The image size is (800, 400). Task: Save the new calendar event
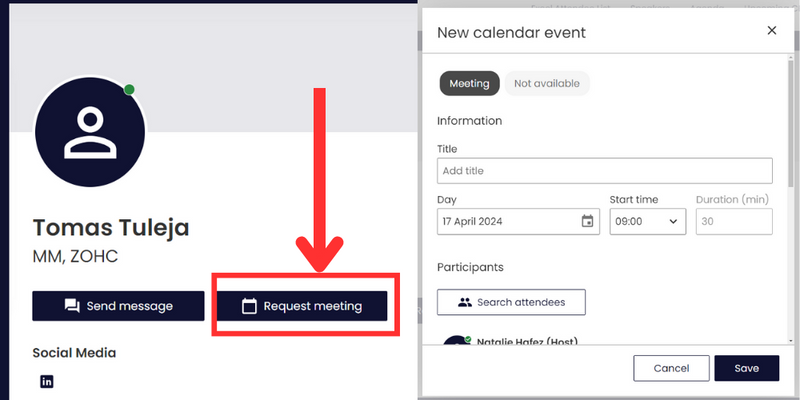tap(746, 368)
